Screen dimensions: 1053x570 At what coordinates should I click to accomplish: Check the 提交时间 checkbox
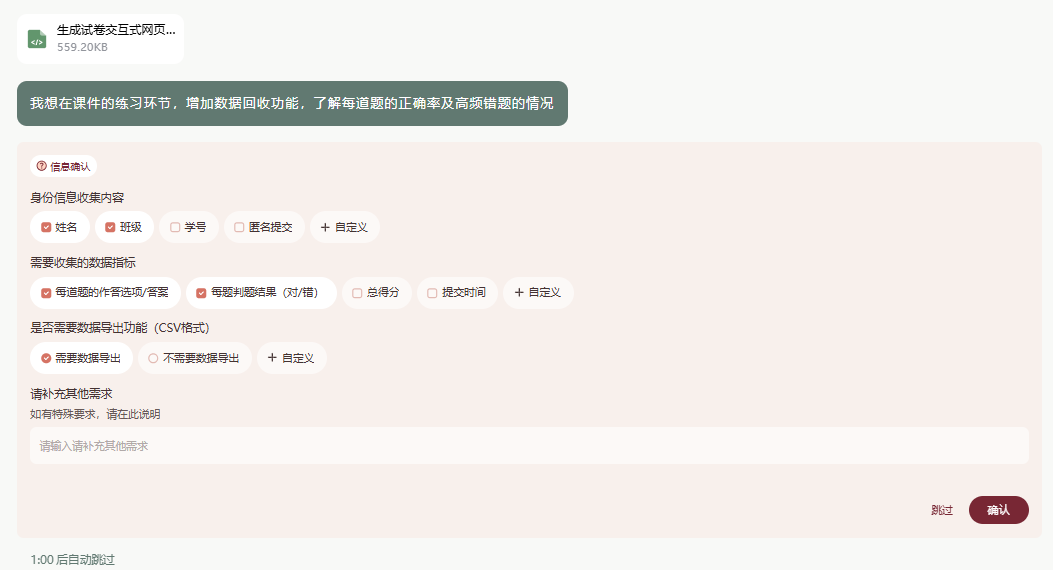[432, 293]
